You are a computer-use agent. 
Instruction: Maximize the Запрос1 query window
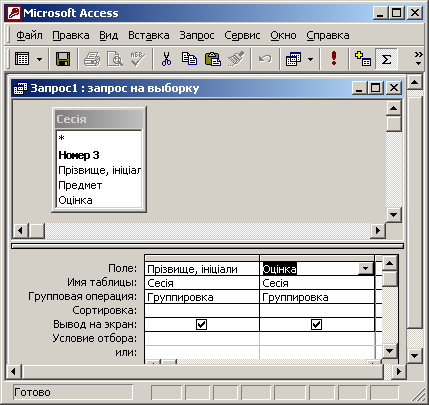pos(376,88)
